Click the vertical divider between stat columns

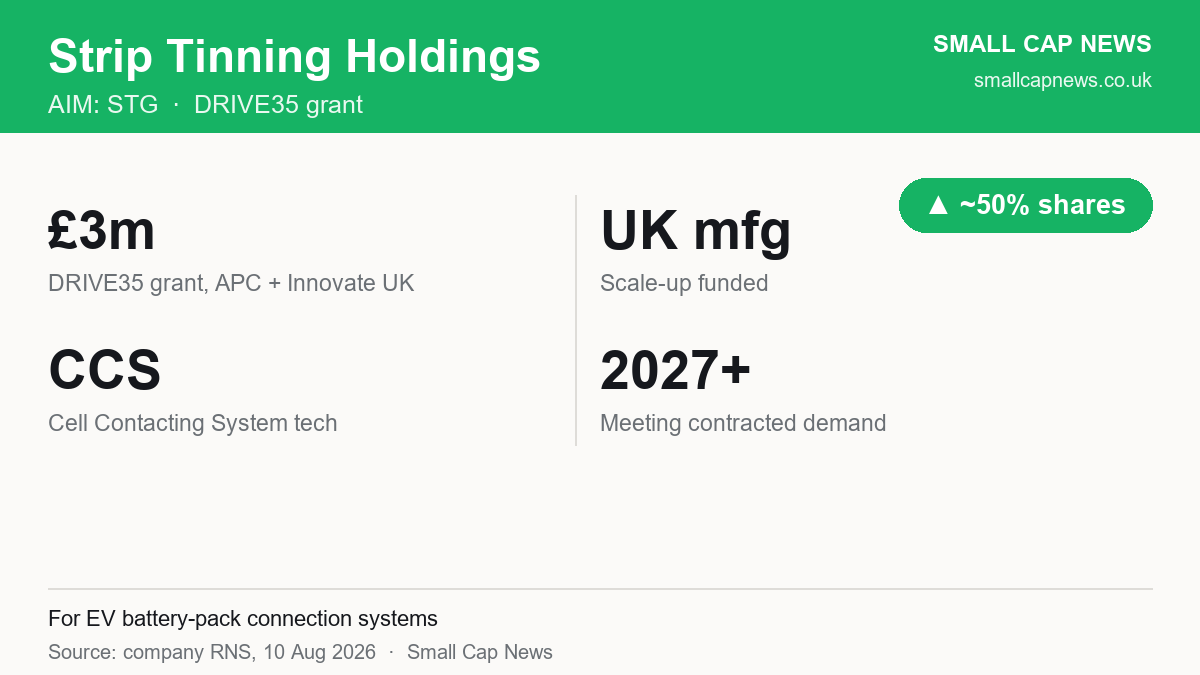point(576,320)
